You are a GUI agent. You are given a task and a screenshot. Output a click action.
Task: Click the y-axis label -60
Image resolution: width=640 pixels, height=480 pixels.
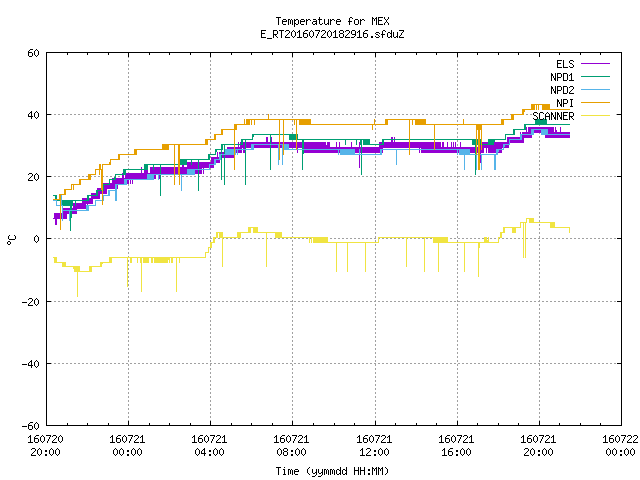tap(31, 426)
